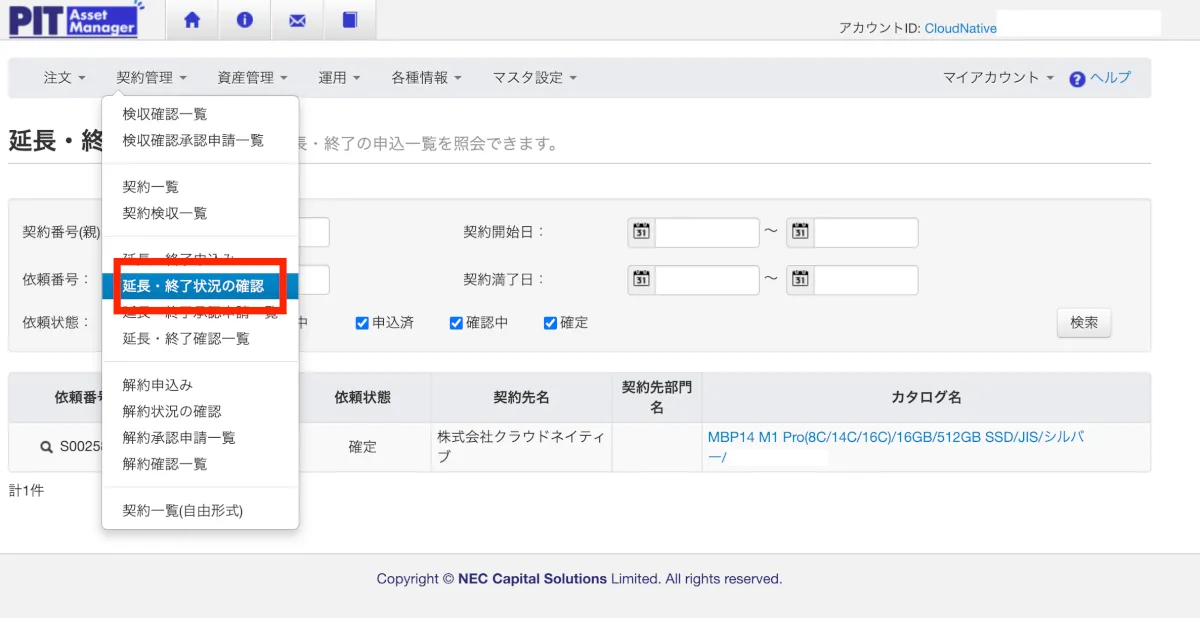
Task: Select 延長・終了状況の確認 menu item
Action: point(193,286)
